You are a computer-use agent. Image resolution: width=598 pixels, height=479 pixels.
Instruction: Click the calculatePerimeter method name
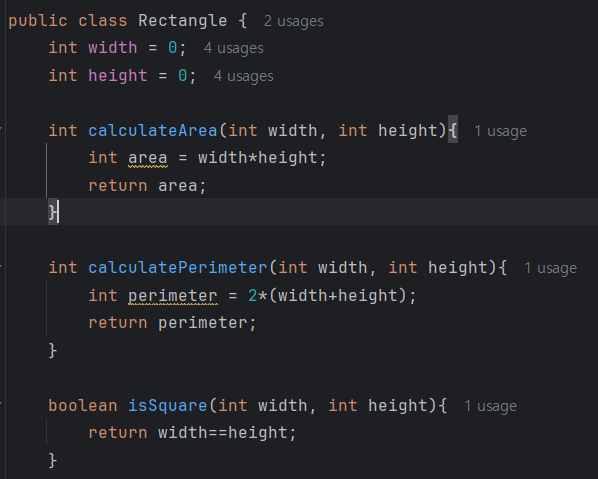pyautogui.click(x=178, y=268)
